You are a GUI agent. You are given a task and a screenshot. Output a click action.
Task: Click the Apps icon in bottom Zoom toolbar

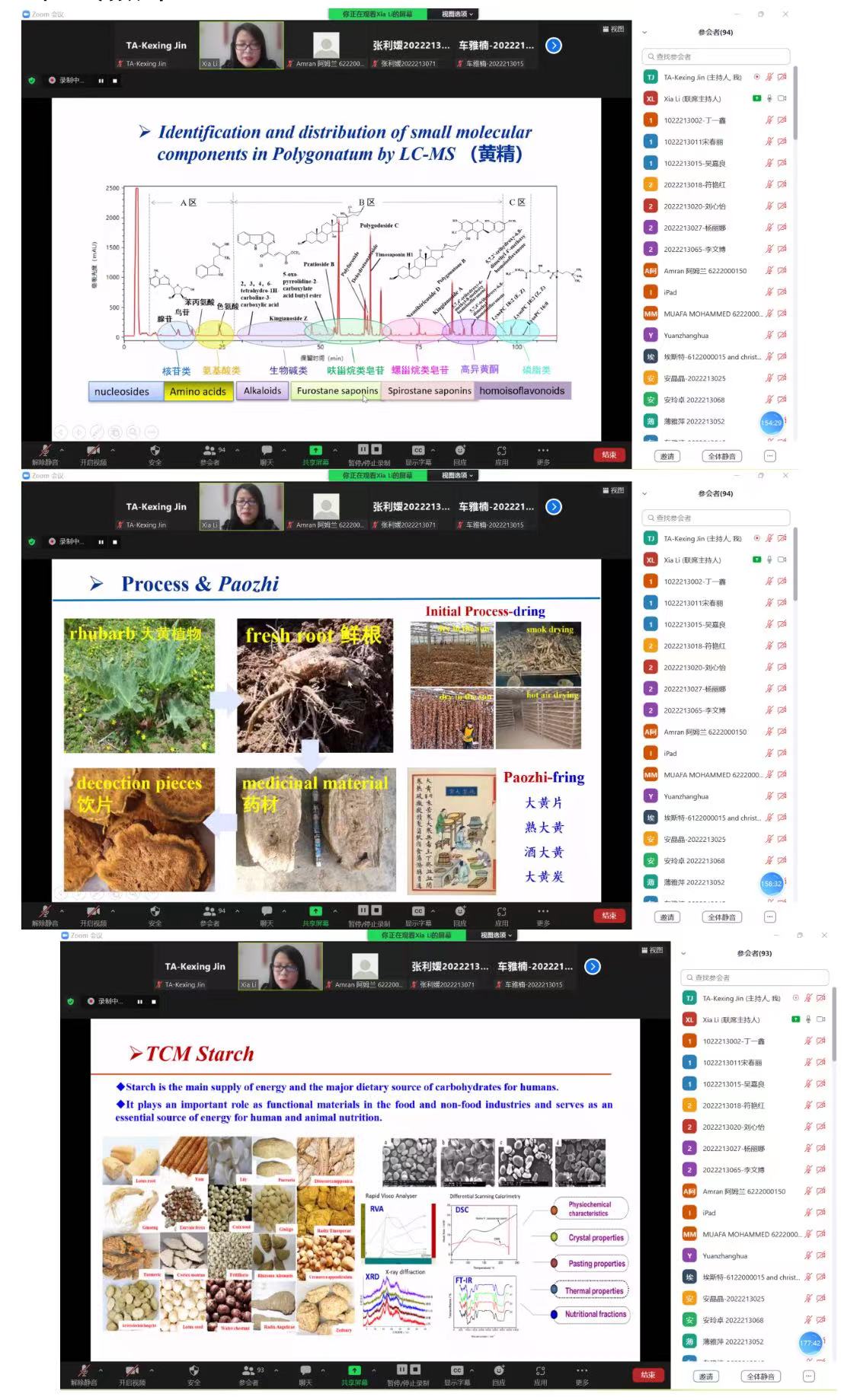[x=540, y=1371]
